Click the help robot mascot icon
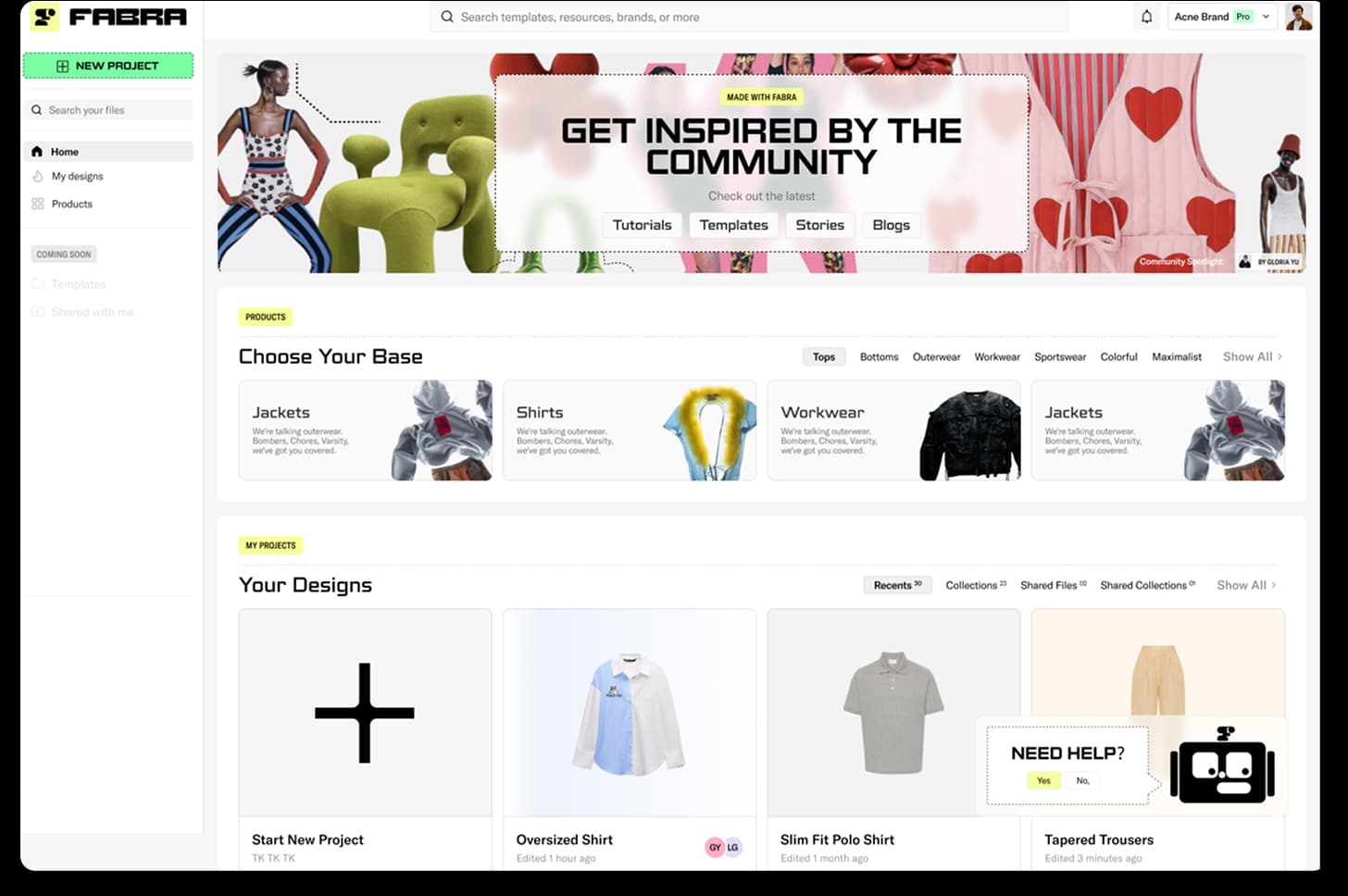This screenshot has height=896, width=1348. point(1222,765)
